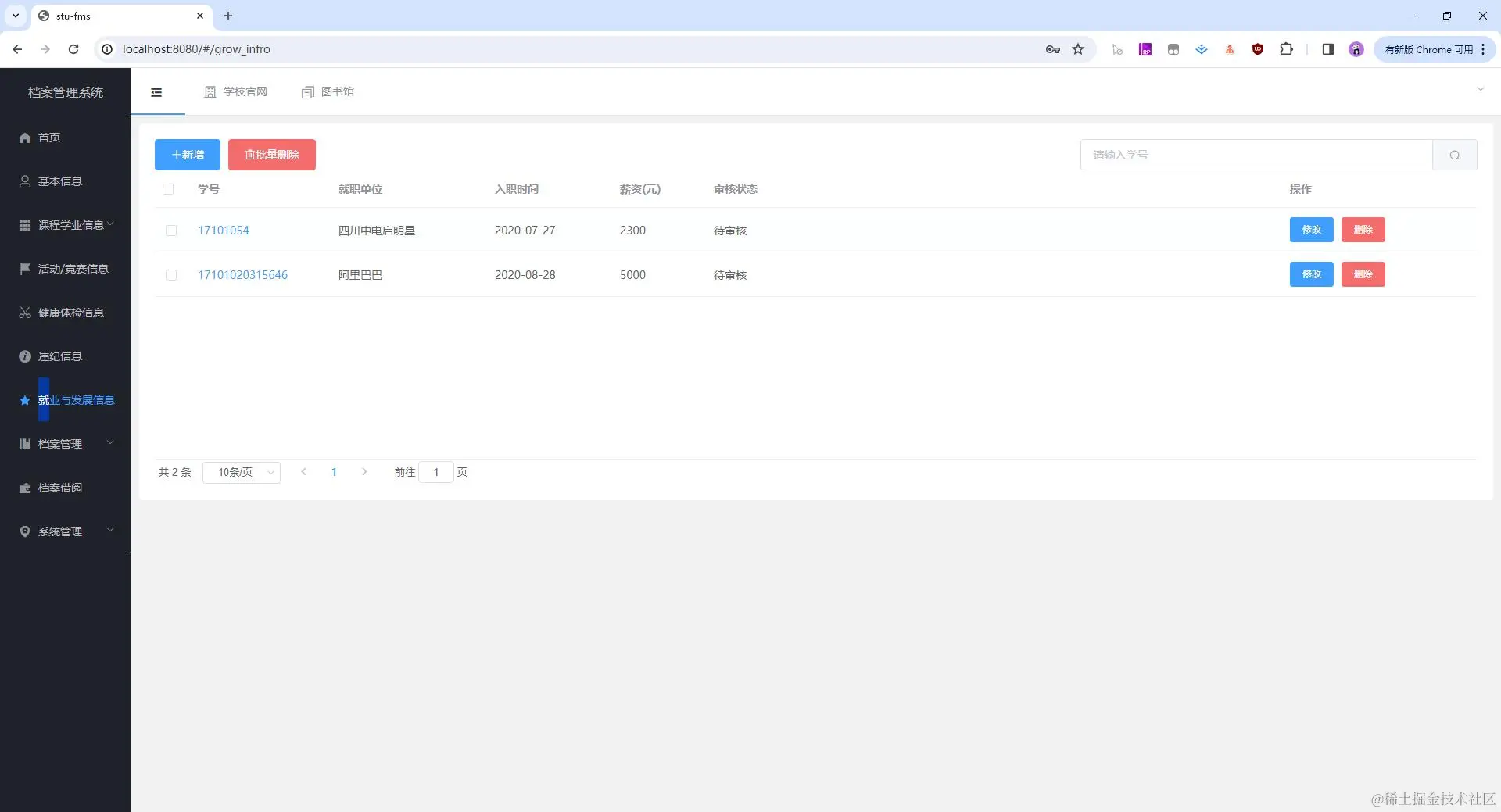Open the saved passwords key icon

[x=1053, y=49]
